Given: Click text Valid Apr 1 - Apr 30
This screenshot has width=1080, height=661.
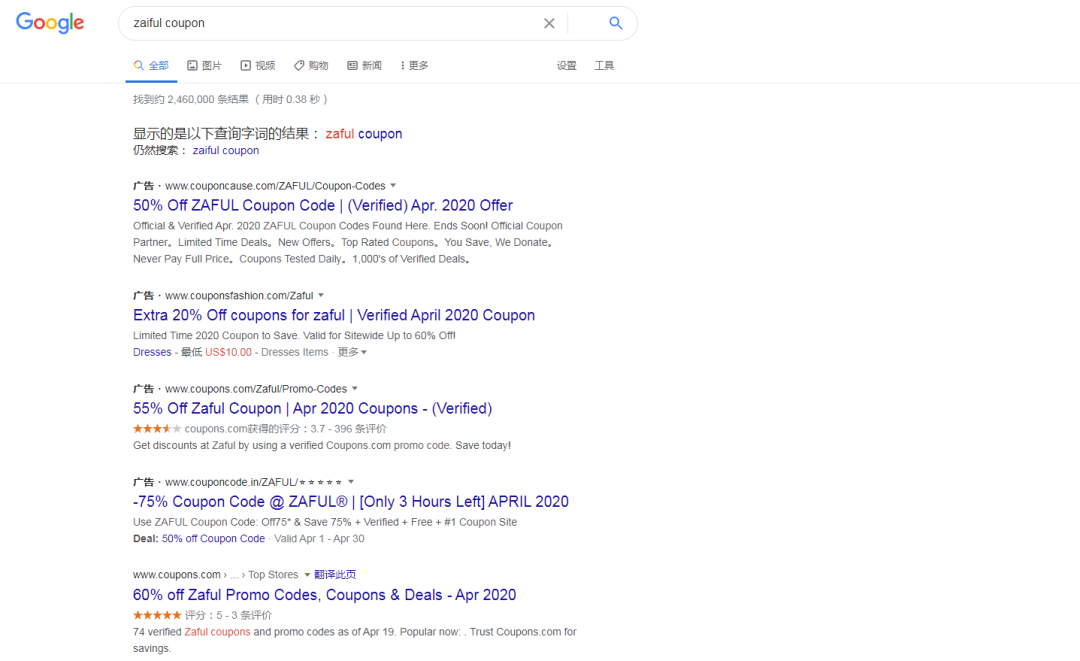Looking at the screenshot, I should point(319,538).
